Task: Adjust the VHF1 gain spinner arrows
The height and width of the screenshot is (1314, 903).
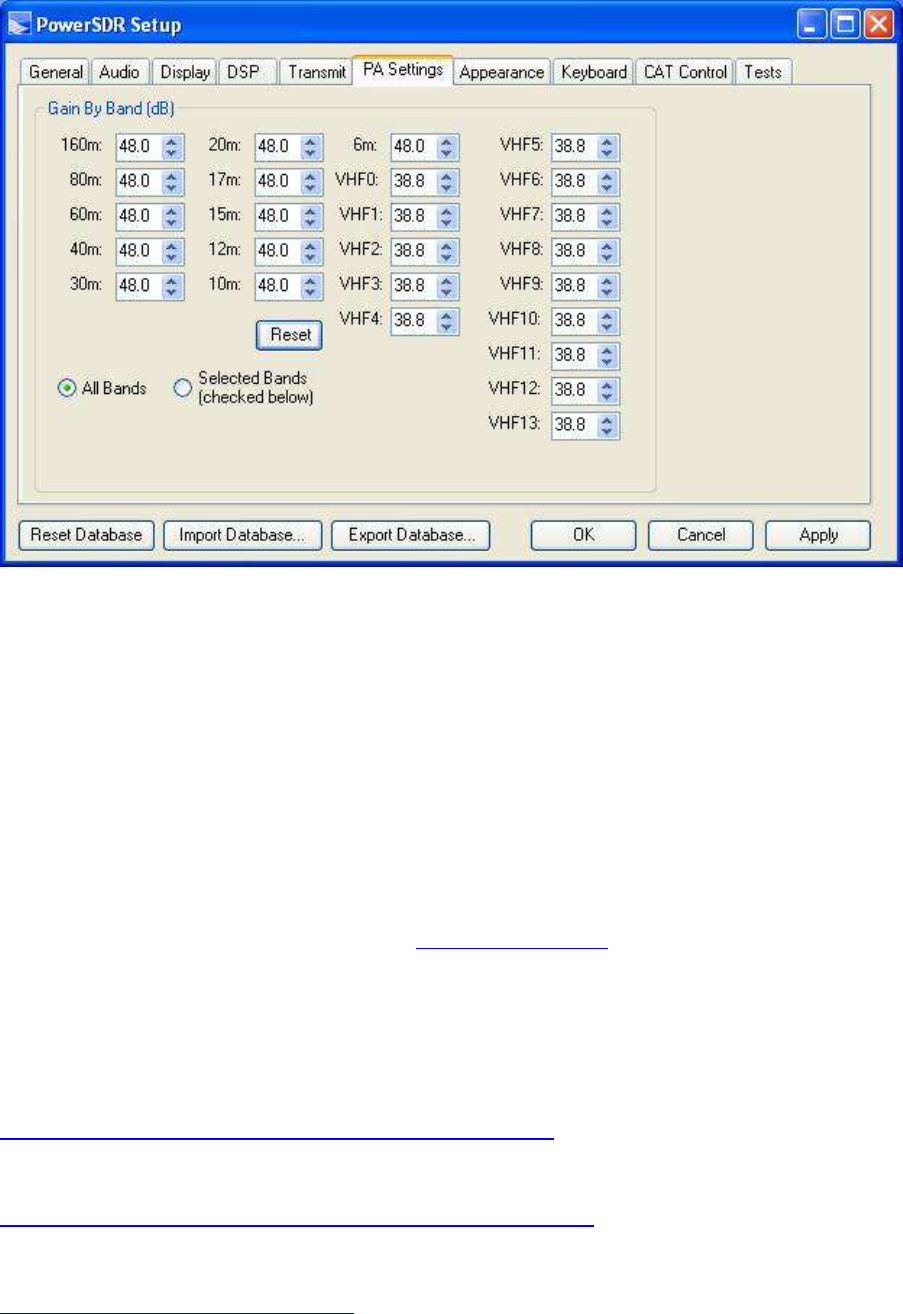Action: (x=448, y=216)
